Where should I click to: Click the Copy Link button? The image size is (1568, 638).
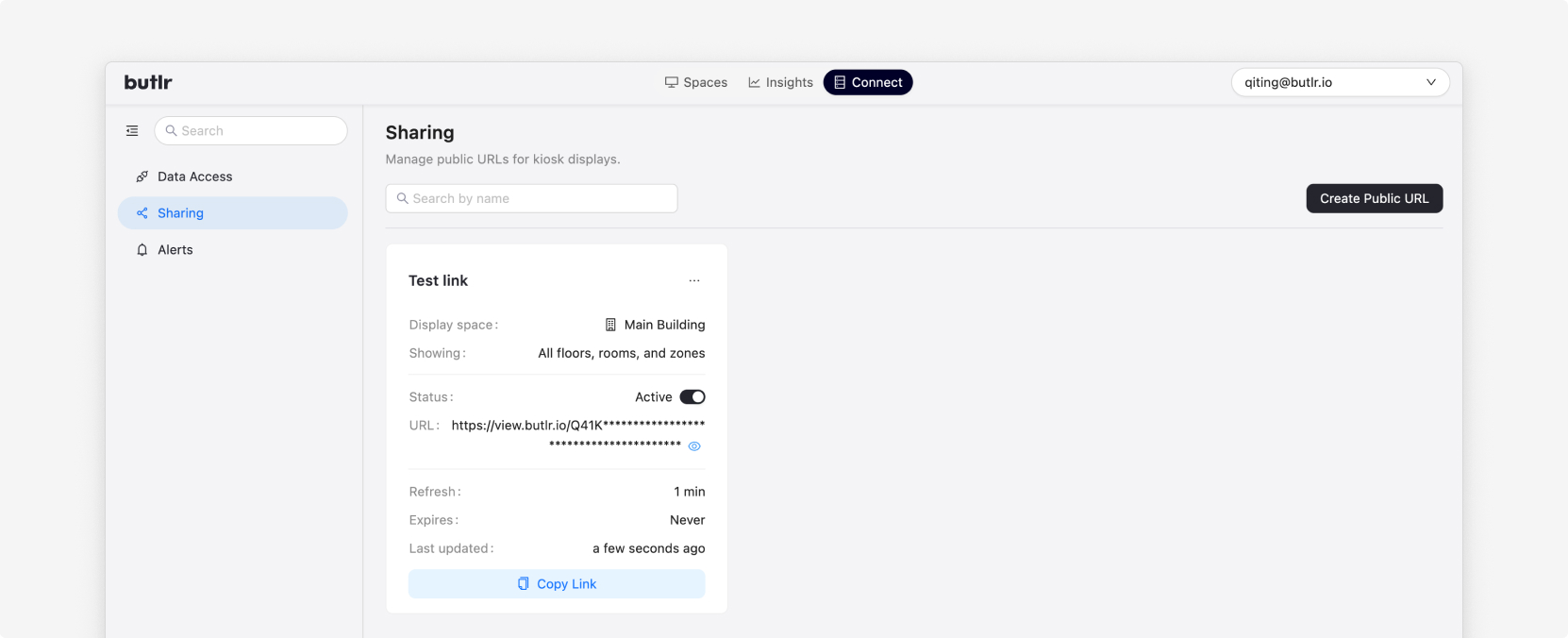pyautogui.click(x=557, y=584)
